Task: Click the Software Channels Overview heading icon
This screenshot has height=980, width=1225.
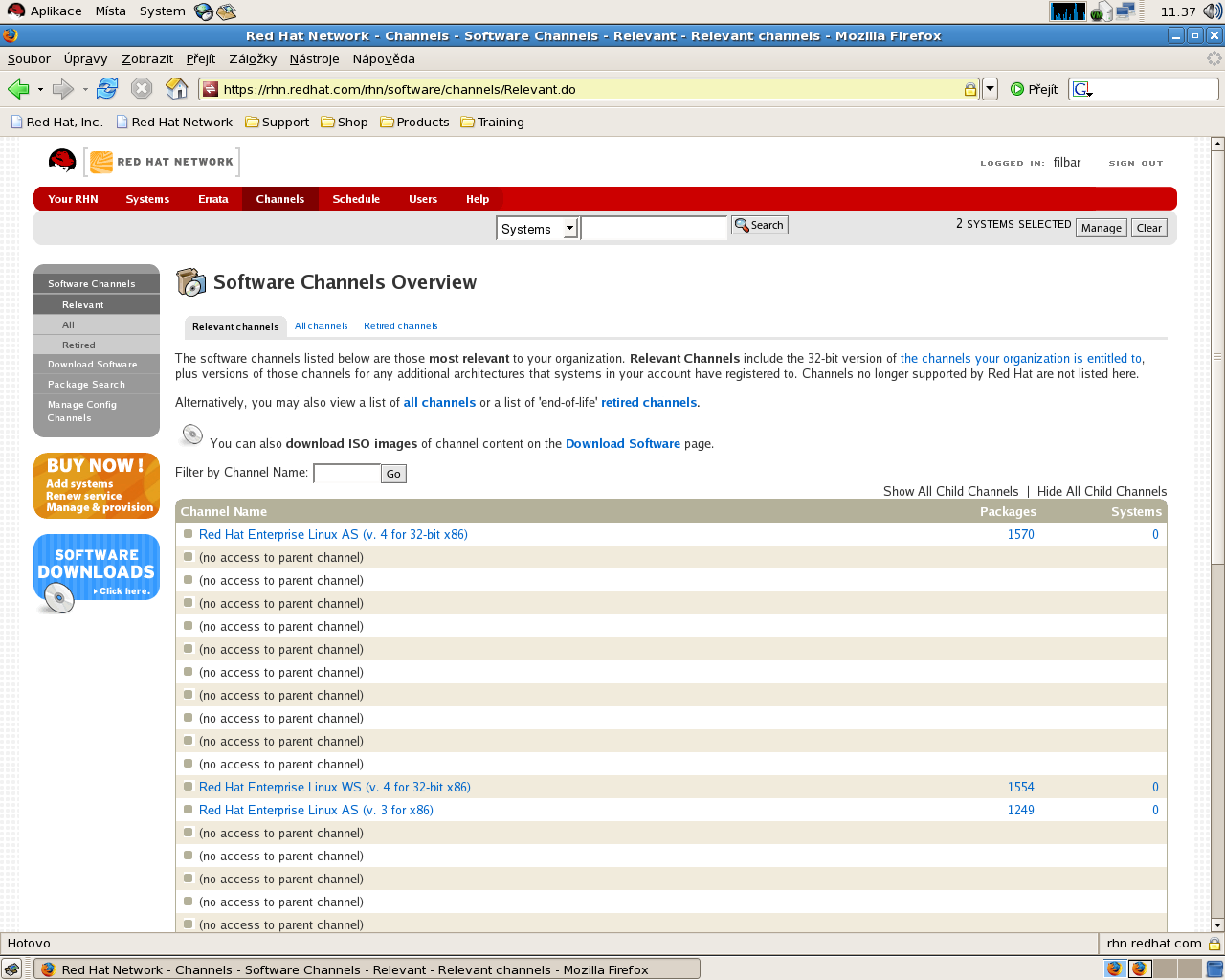Action: [x=190, y=282]
